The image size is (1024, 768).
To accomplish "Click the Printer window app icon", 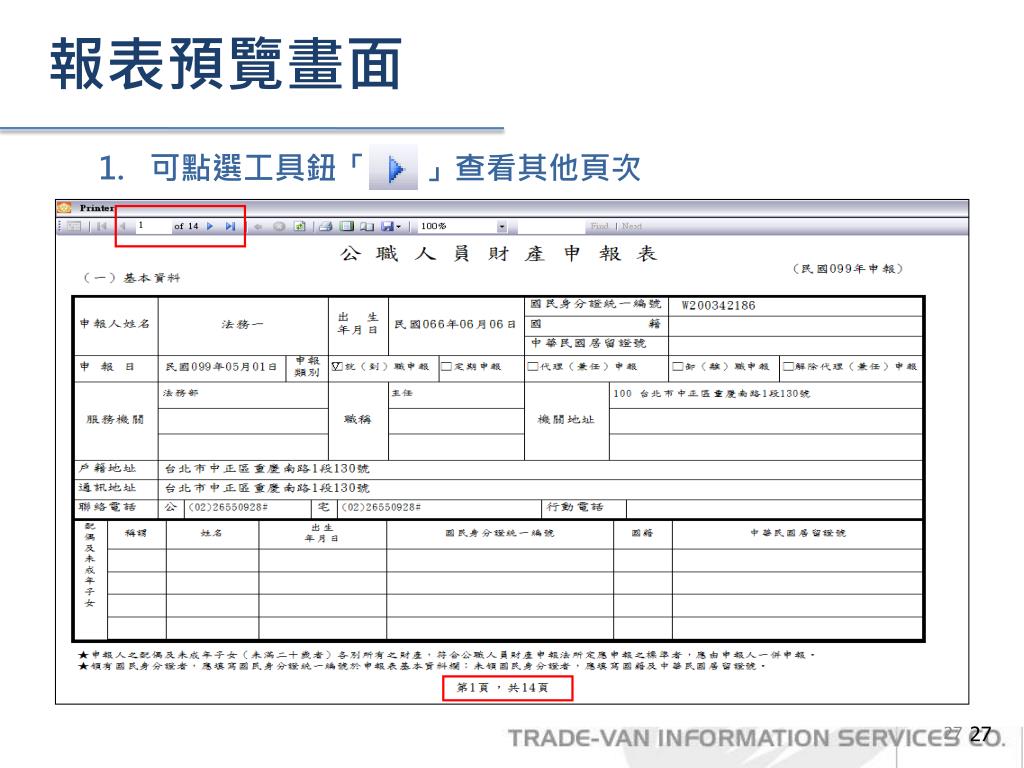I will pos(64,208).
